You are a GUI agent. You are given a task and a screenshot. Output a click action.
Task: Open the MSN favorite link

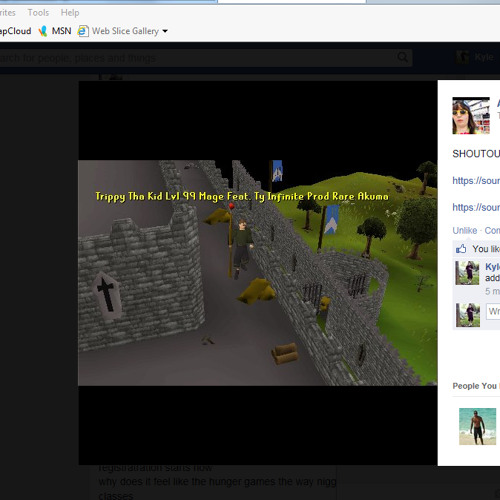(61, 31)
